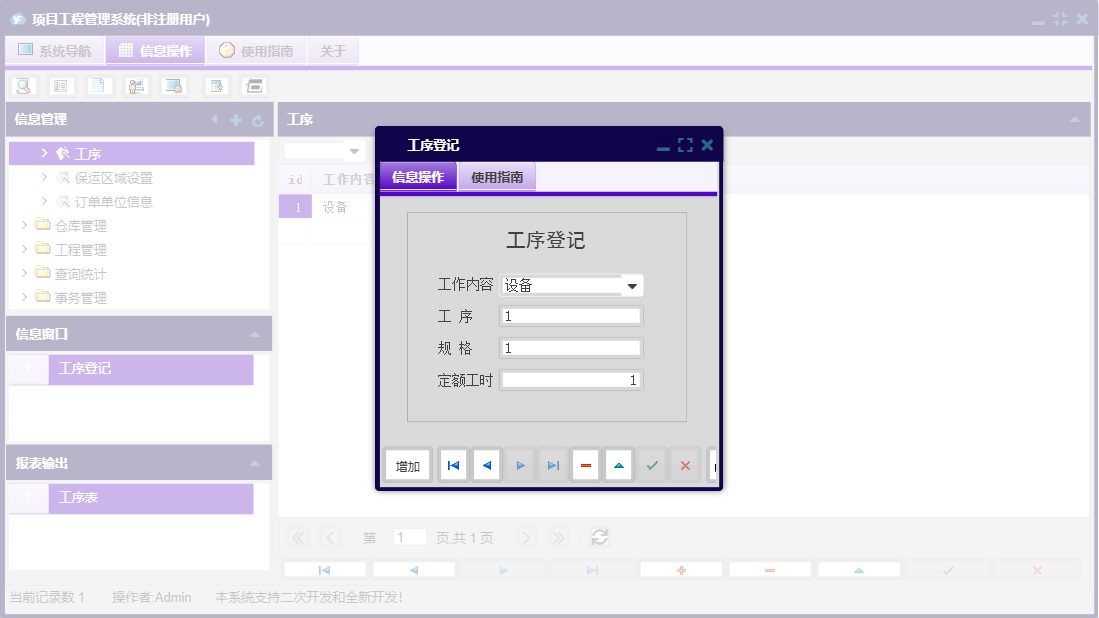Expand the 仓库管理 tree node
Screen dimensions: 1099x618
[24, 225]
